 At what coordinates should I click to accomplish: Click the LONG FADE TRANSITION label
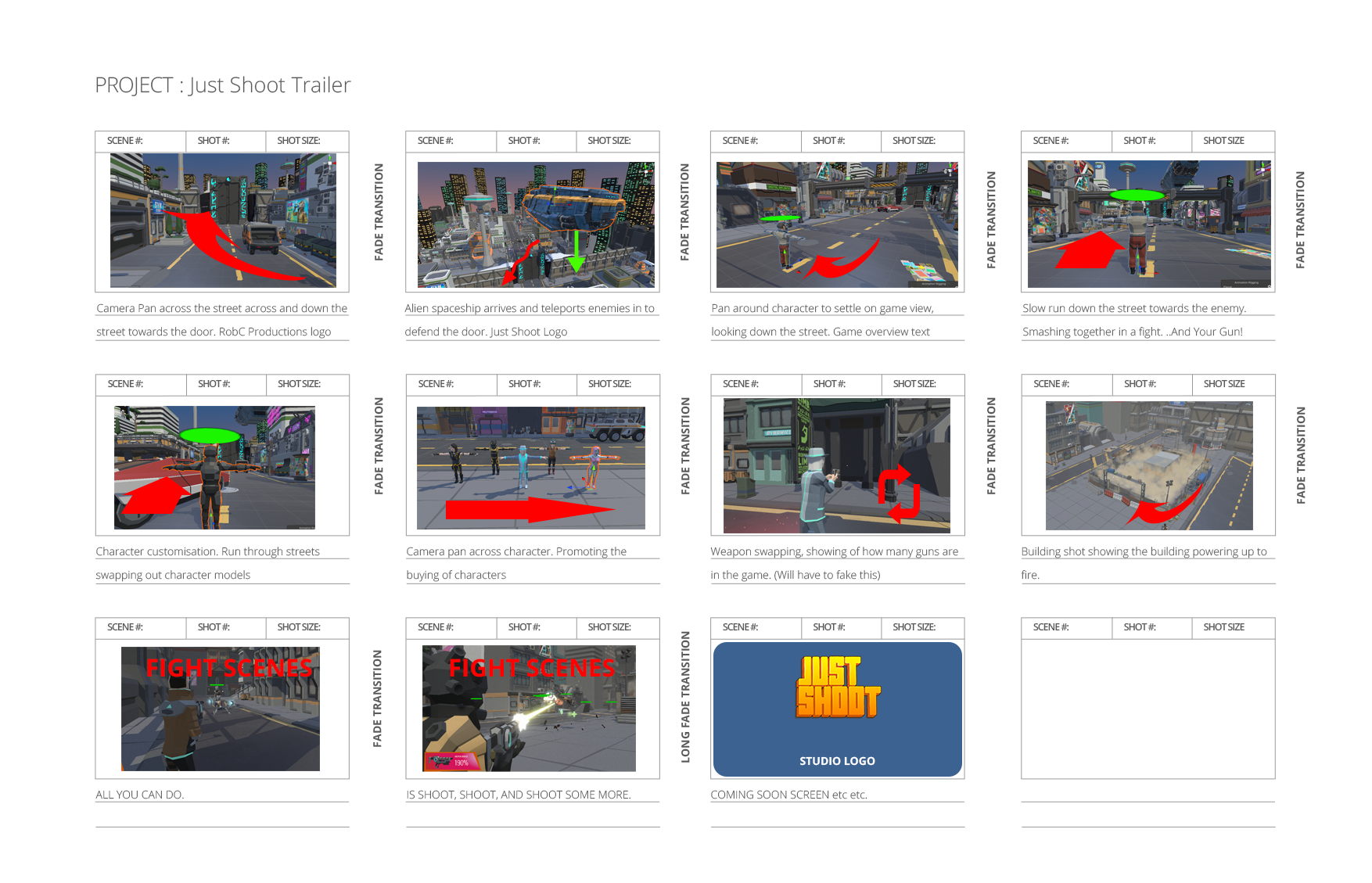[686, 696]
